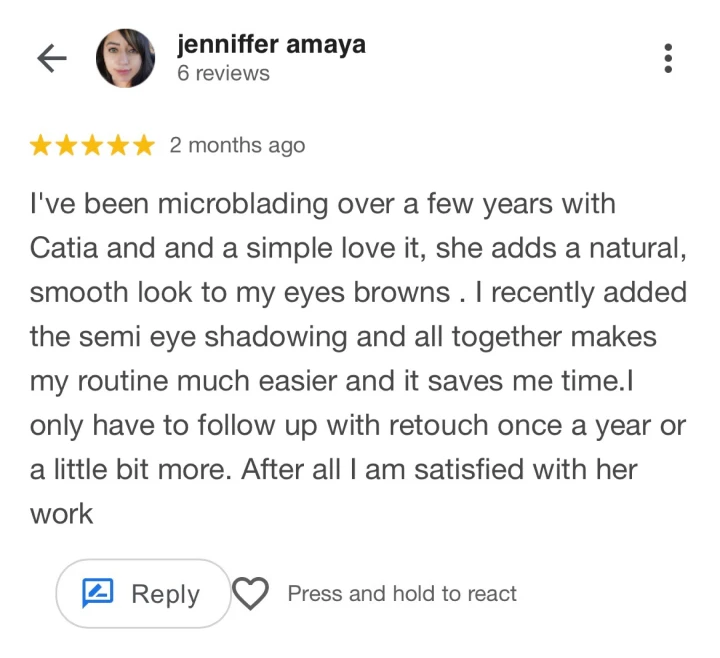The height and width of the screenshot is (658, 720).
Task: Click the second gold rating star
Action: (x=67, y=146)
